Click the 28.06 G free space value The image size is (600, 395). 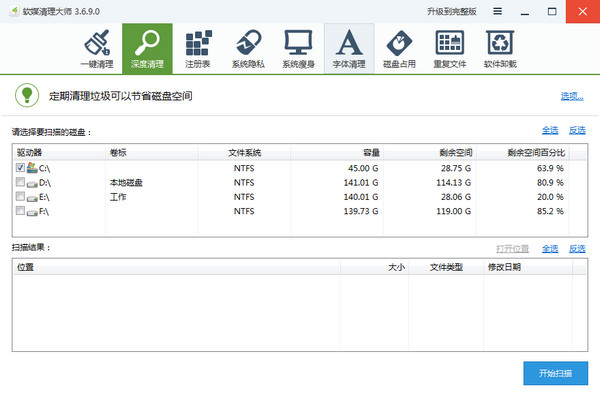coord(456,197)
